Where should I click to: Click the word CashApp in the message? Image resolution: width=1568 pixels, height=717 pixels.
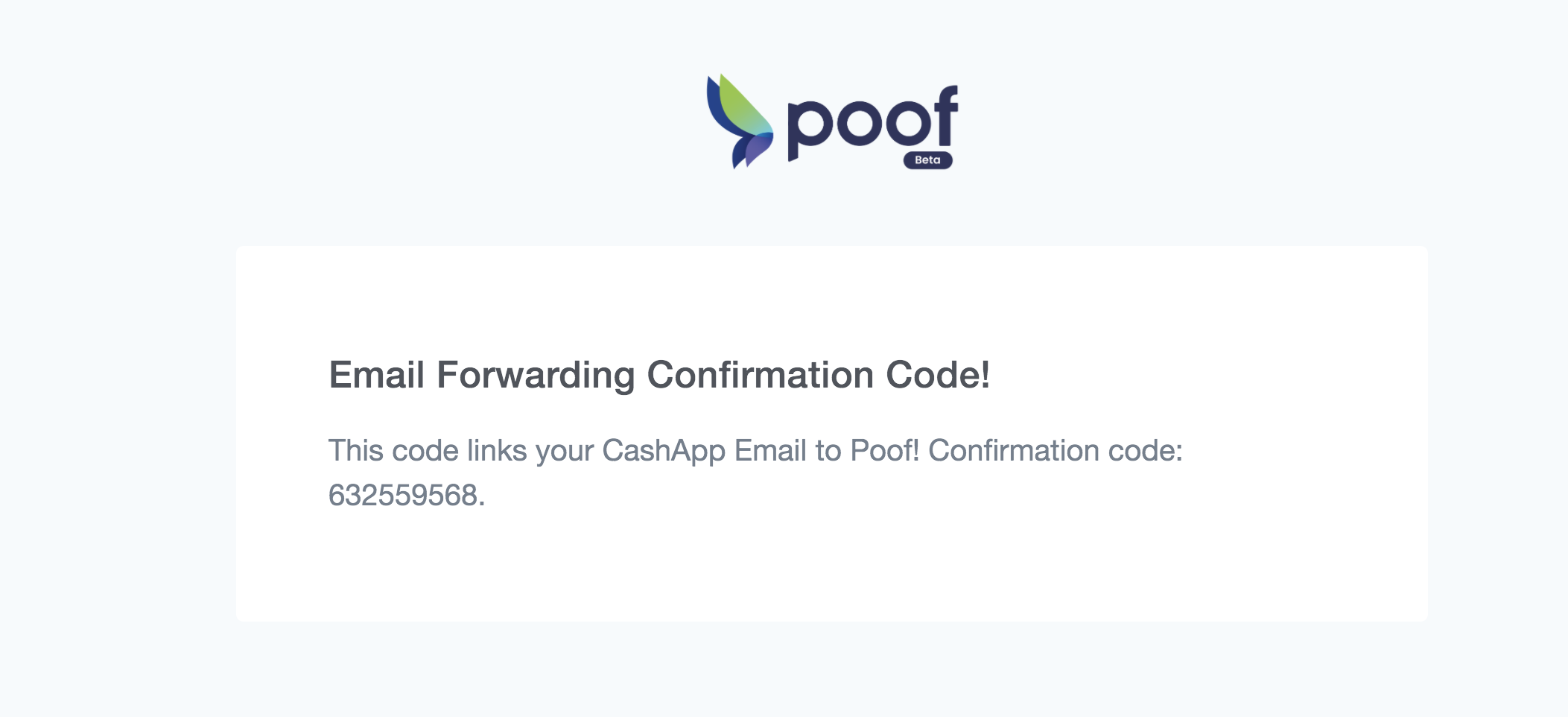(x=664, y=451)
